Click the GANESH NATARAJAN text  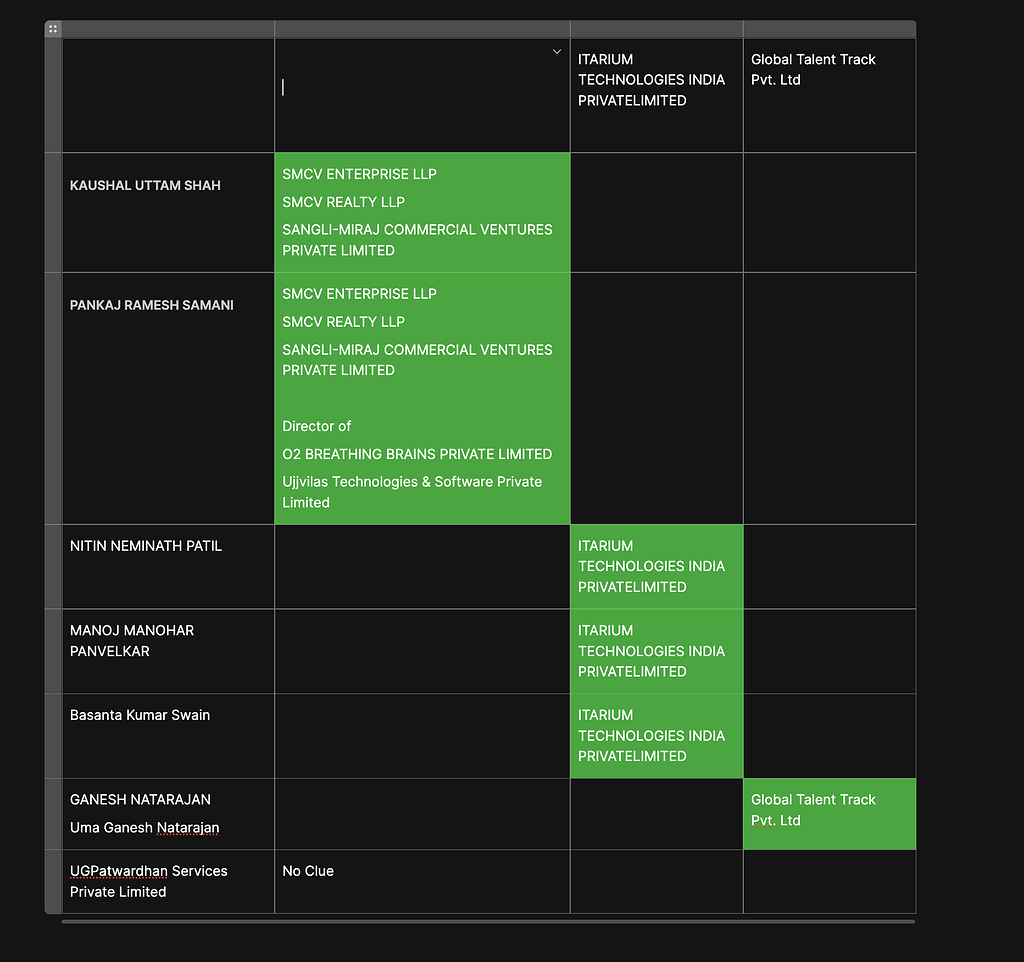click(140, 800)
